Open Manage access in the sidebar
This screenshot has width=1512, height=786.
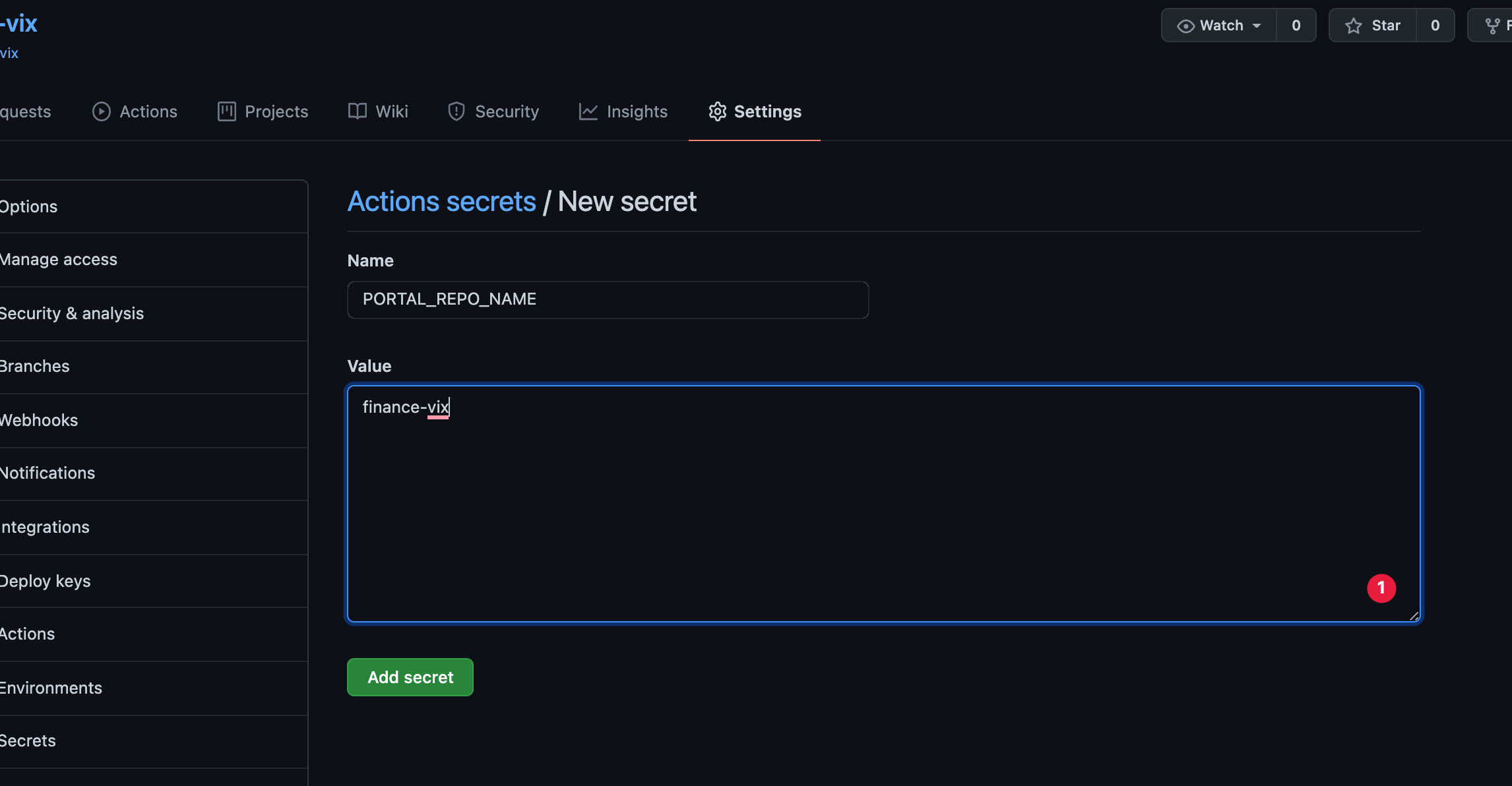pyautogui.click(x=58, y=260)
